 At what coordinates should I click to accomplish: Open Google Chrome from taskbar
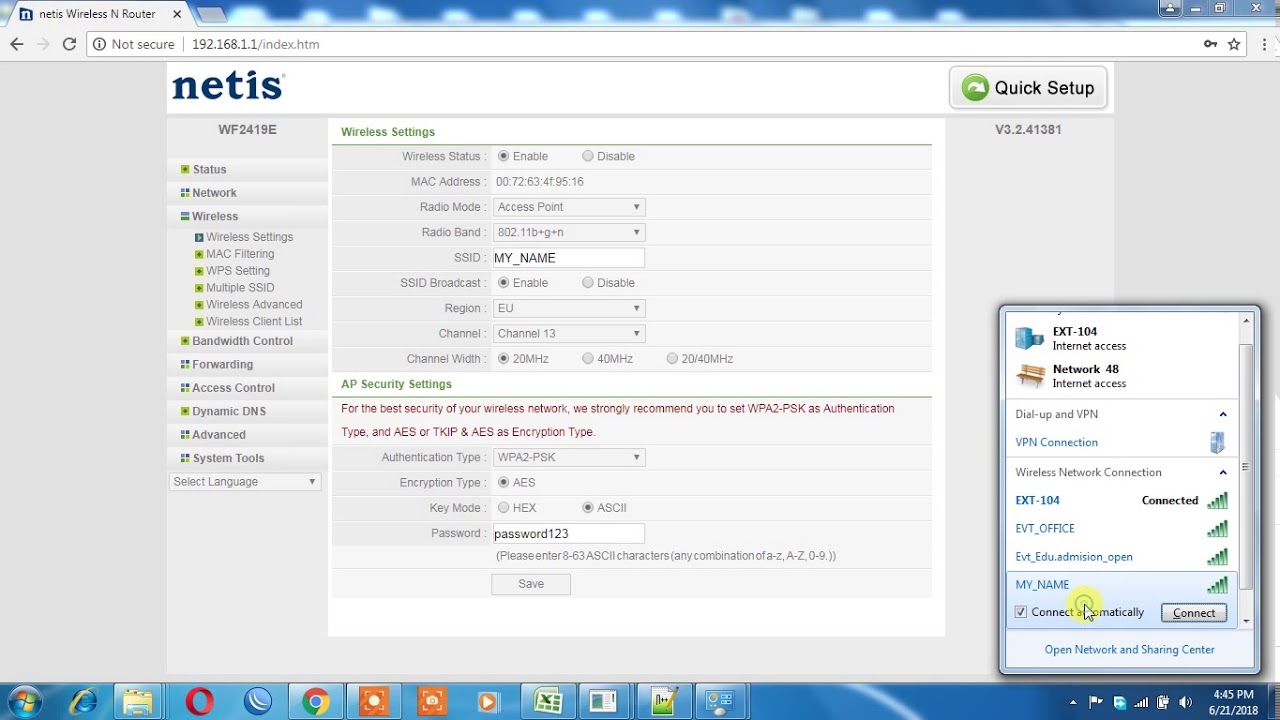pos(316,701)
